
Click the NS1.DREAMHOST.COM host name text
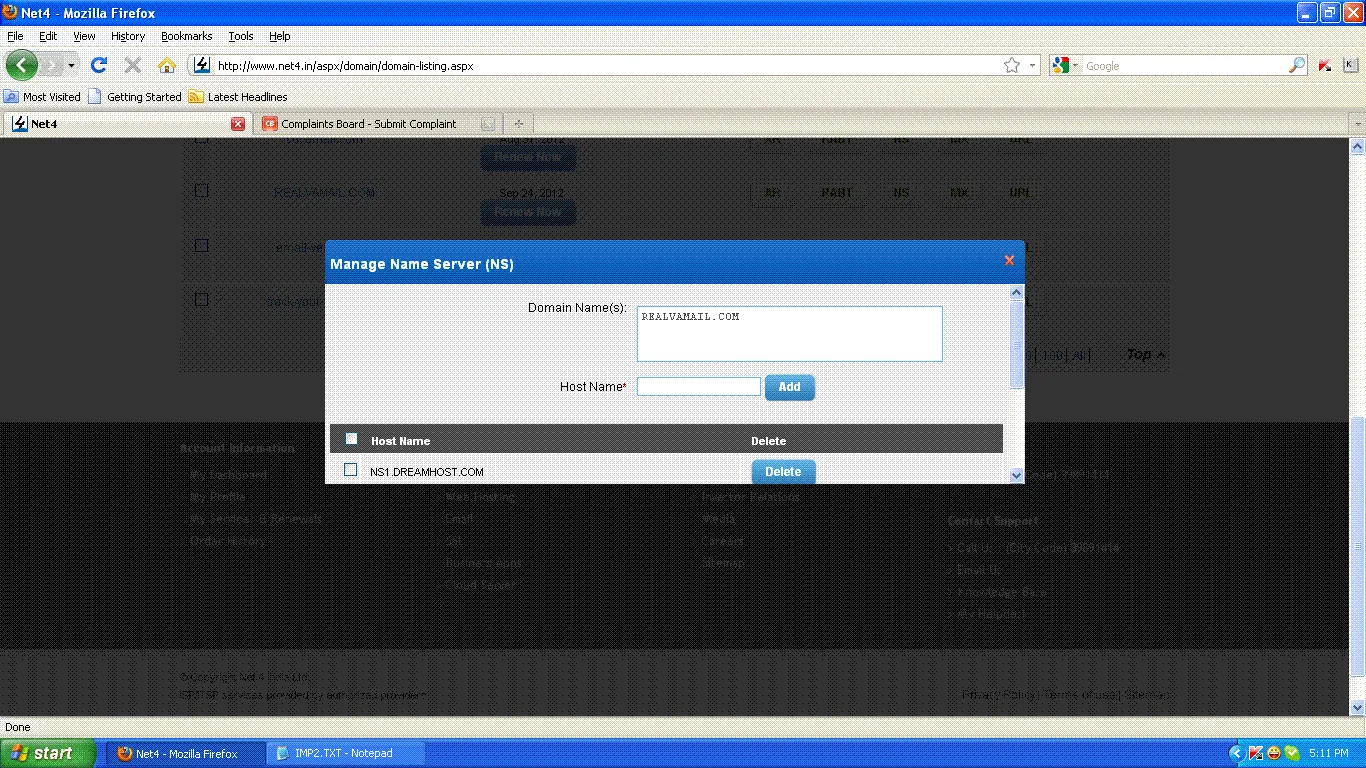427,472
